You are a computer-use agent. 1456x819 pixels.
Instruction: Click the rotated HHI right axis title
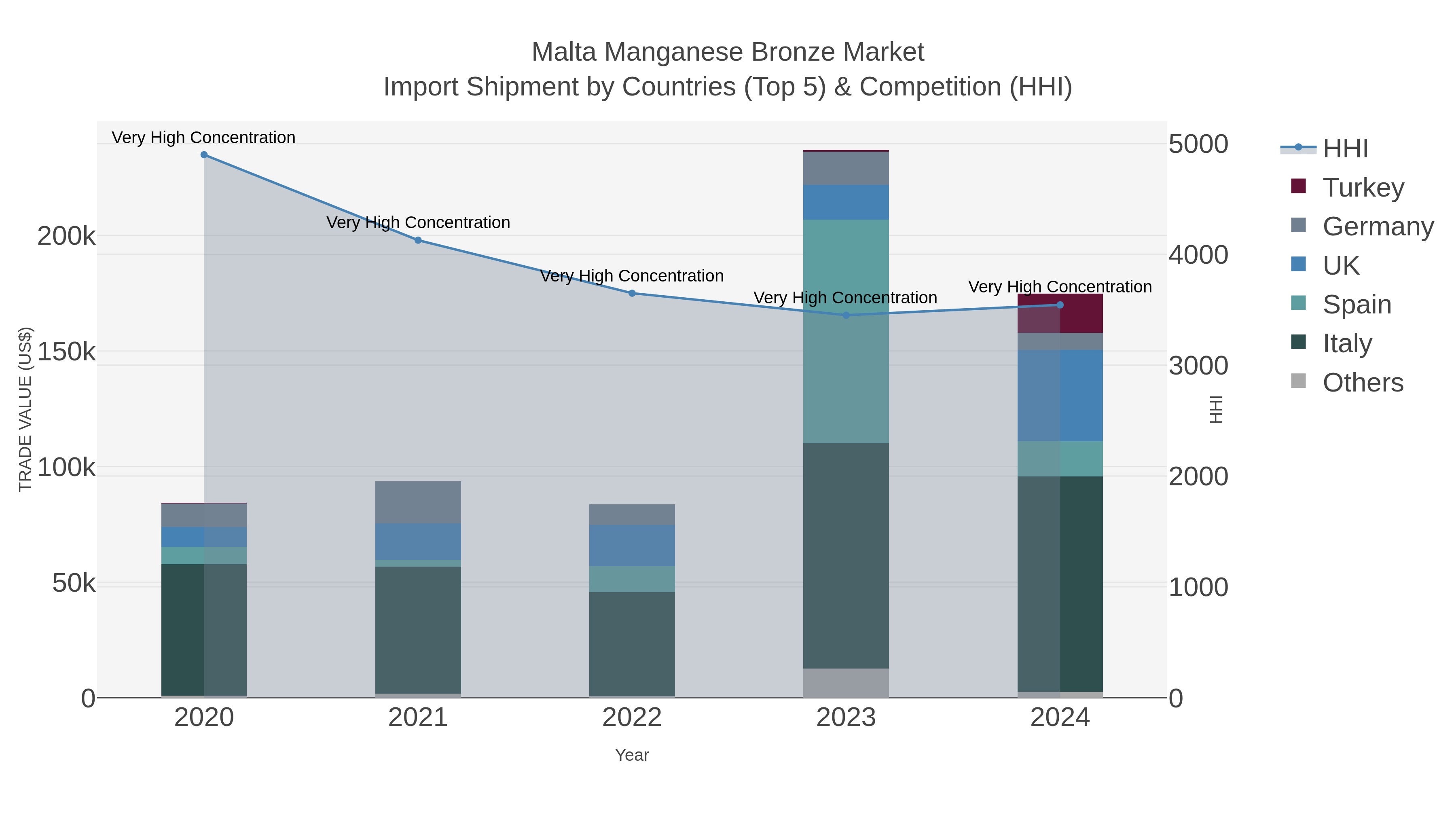click(1216, 409)
